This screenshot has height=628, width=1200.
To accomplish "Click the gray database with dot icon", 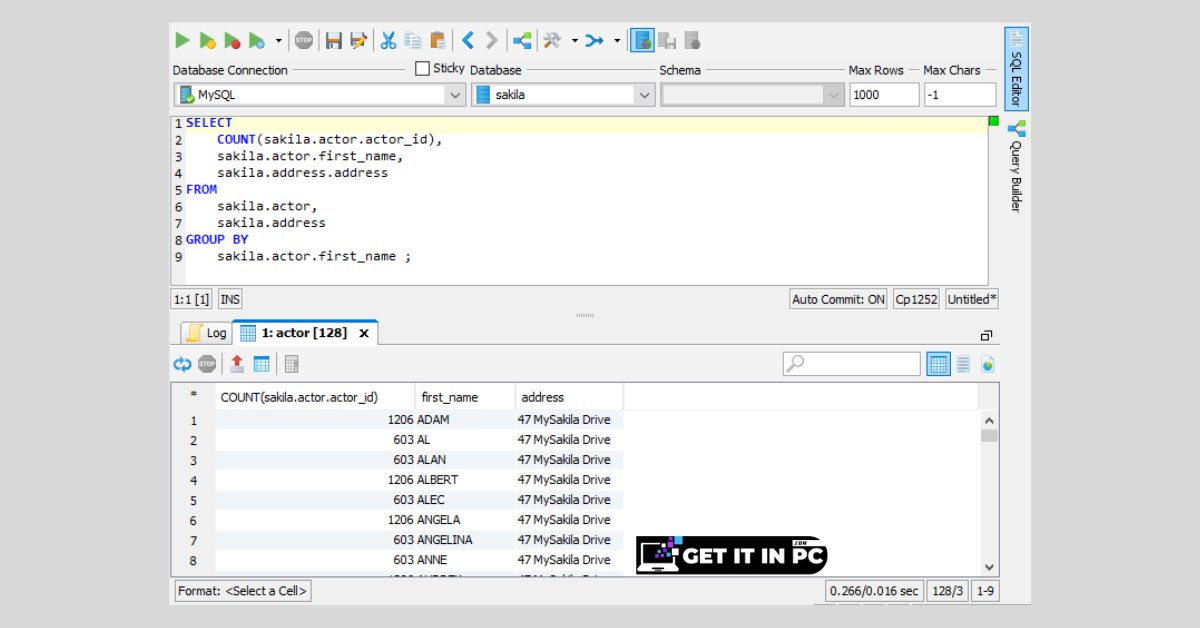I will (x=692, y=40).
